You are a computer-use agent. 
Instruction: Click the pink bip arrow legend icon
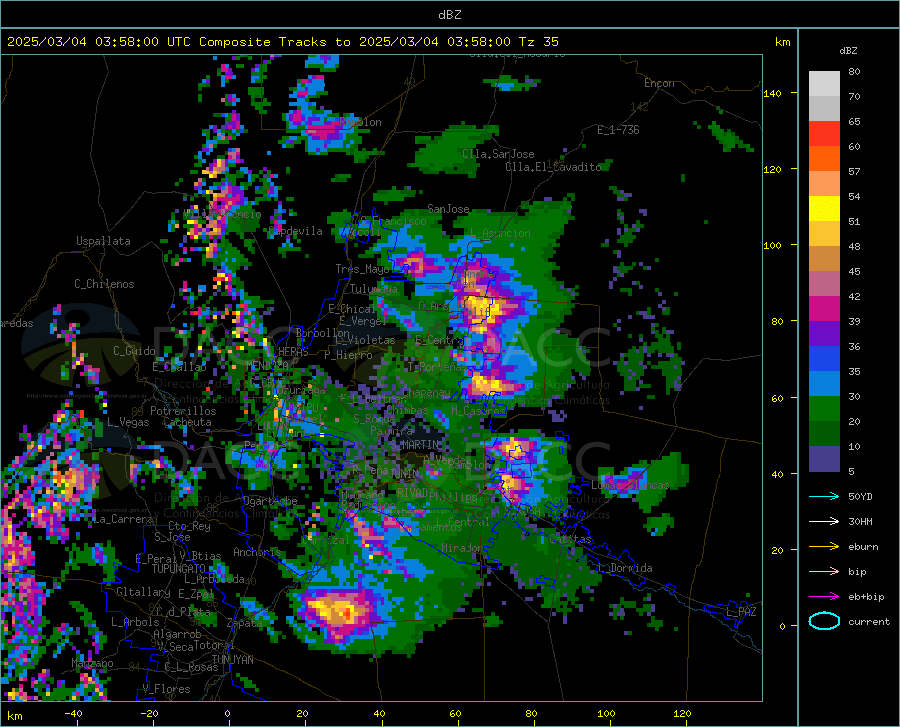click(824, 571)
